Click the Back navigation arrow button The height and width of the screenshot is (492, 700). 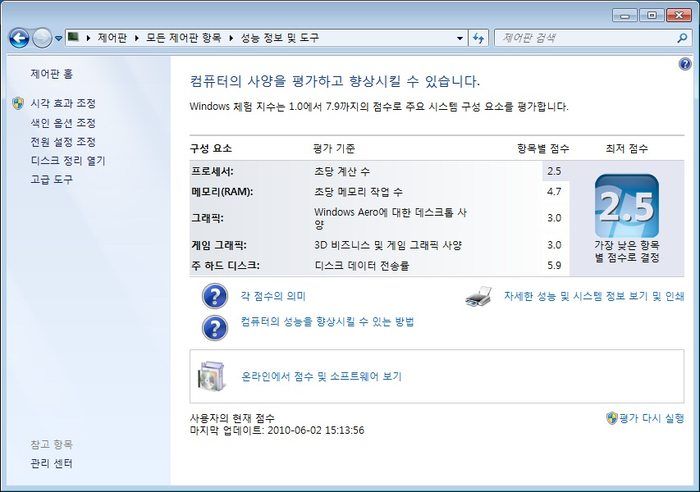(x=19, y=38)
